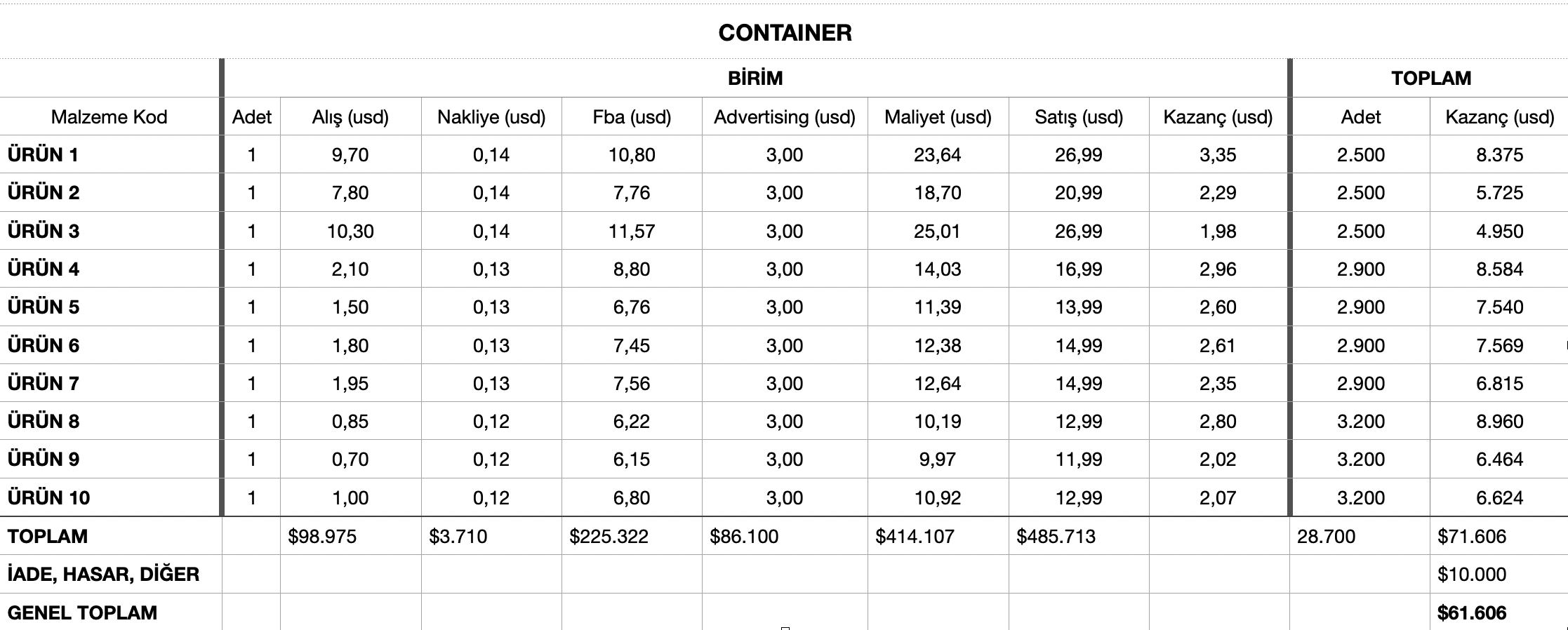1568x630 pixels.
Task: Click the $10.000 deduction cell
Action: pyautogui.click(x=1472, y=574)
